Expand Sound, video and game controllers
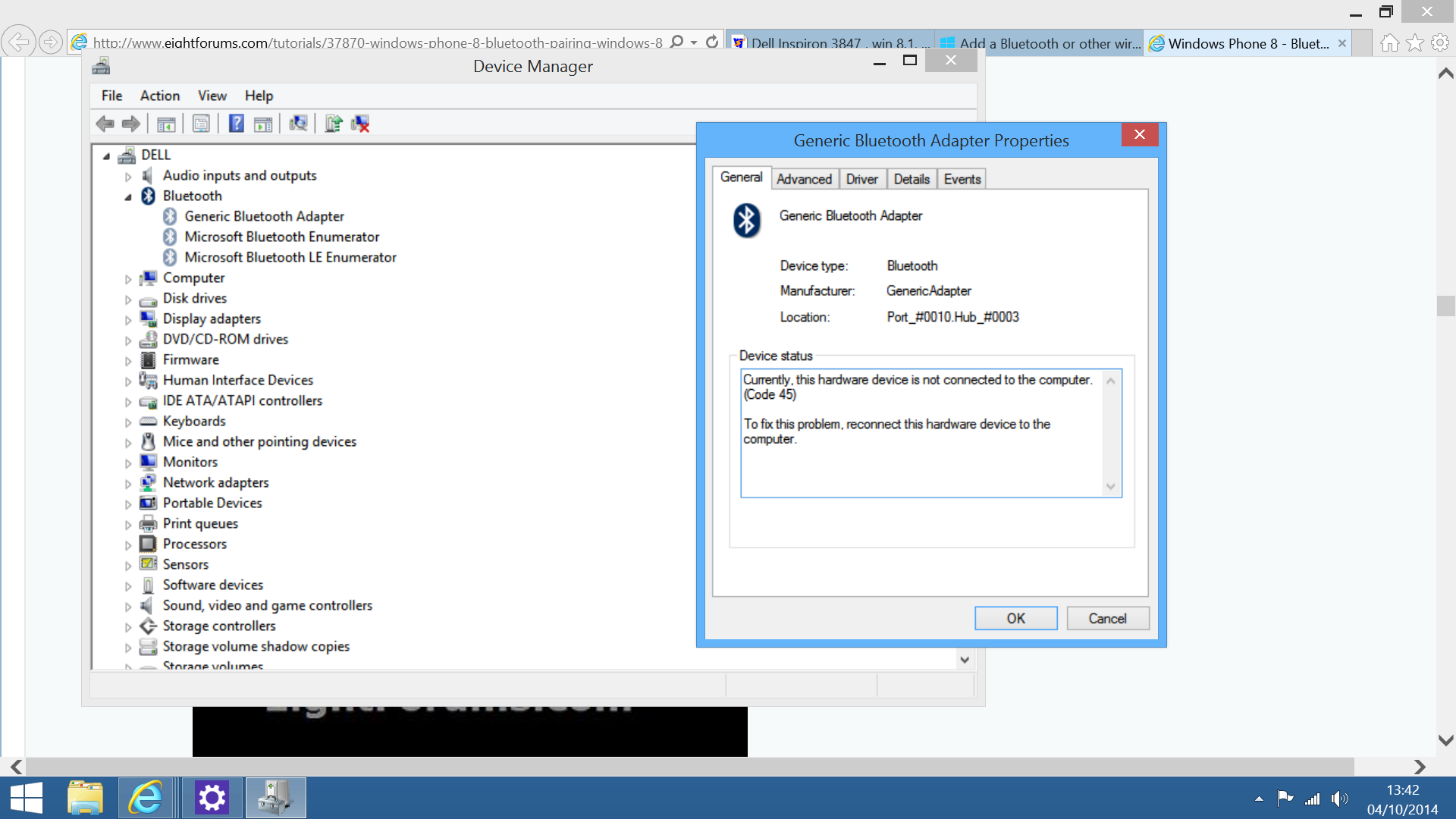 (x=127, y=607)
